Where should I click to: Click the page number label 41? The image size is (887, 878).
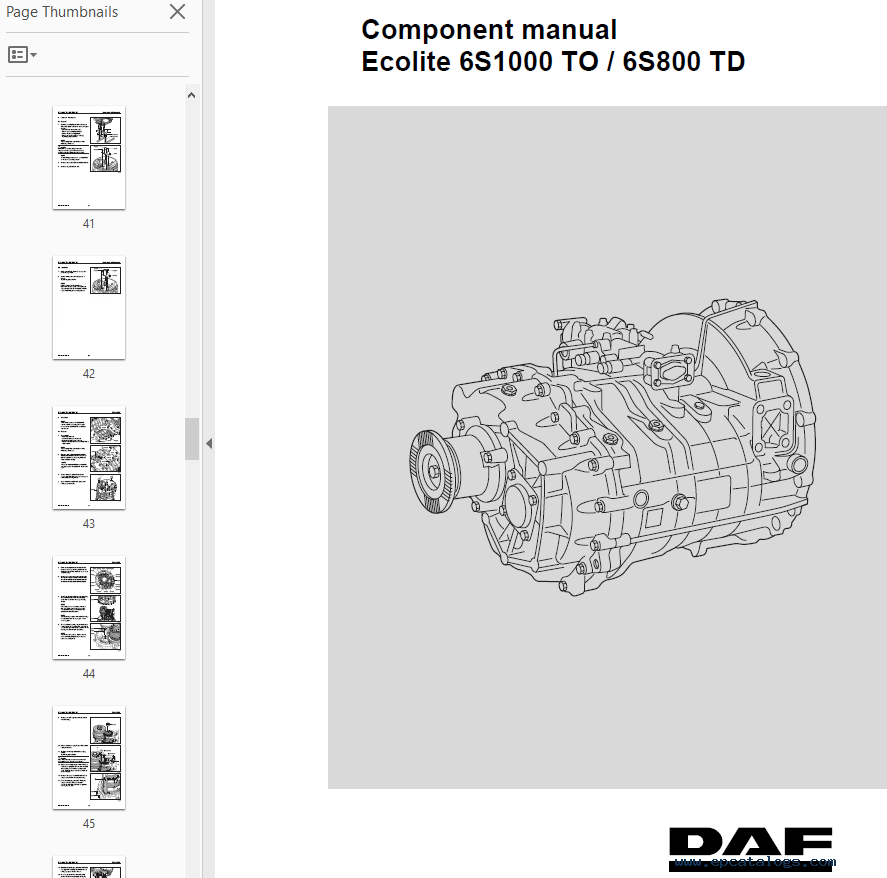89,224
